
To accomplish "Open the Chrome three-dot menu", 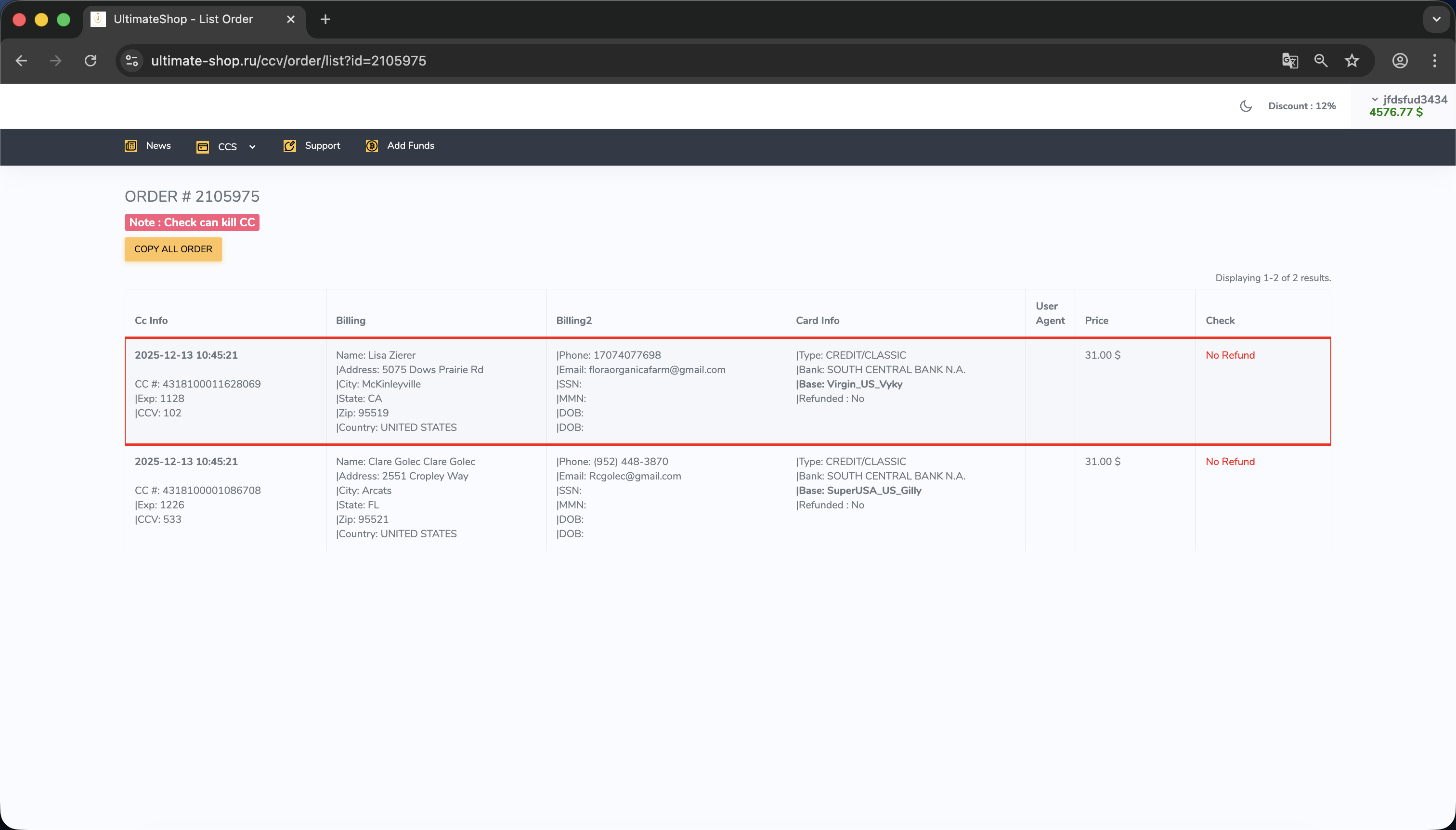I will click(x=1435, y=61).
